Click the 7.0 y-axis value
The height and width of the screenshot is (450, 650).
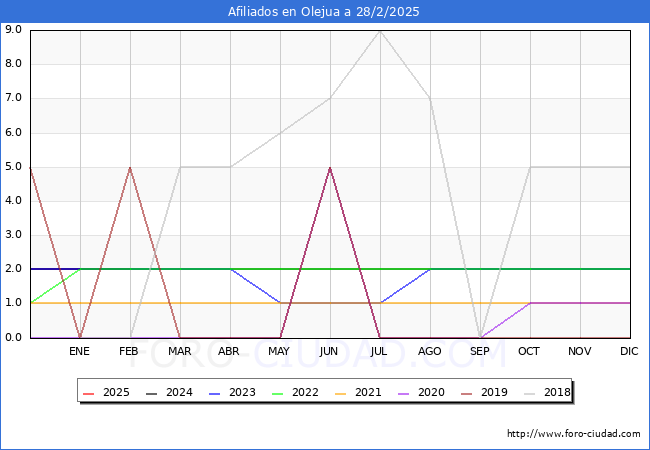coord(14,98)
